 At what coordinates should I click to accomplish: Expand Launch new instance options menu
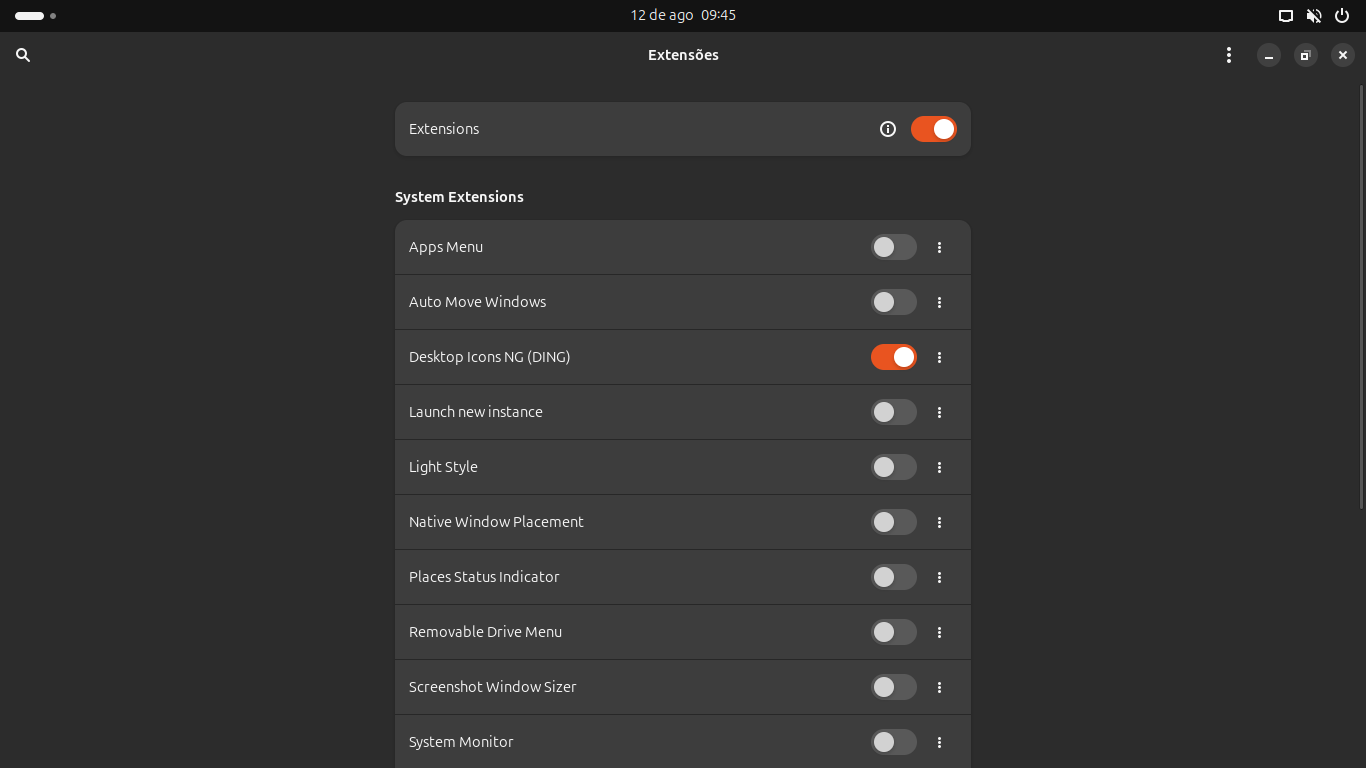(x=939, y=412)
